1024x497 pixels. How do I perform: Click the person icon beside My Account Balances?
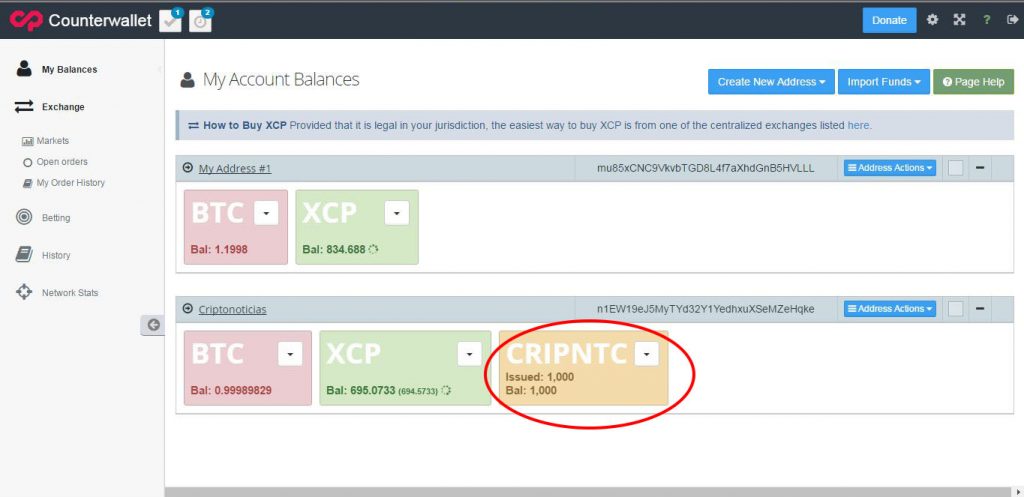187,80
